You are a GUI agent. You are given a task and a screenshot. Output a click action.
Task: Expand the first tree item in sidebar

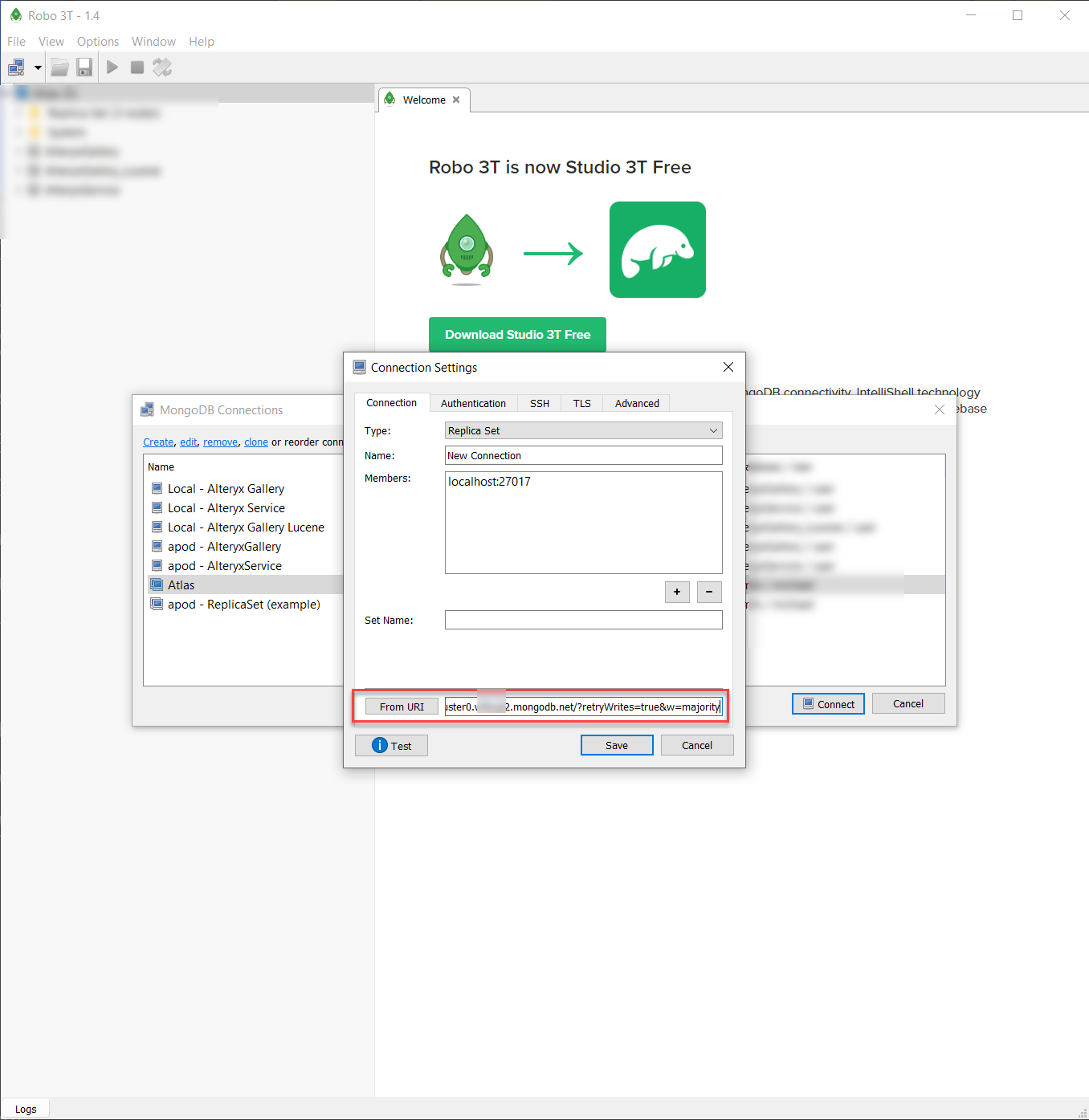6,93
